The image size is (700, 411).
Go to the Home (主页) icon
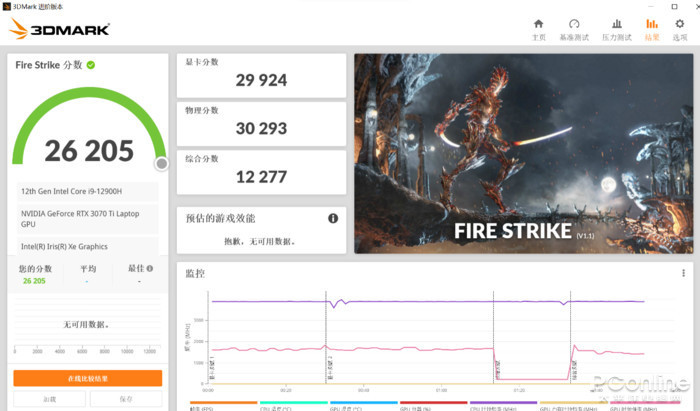tap(538, 24)
